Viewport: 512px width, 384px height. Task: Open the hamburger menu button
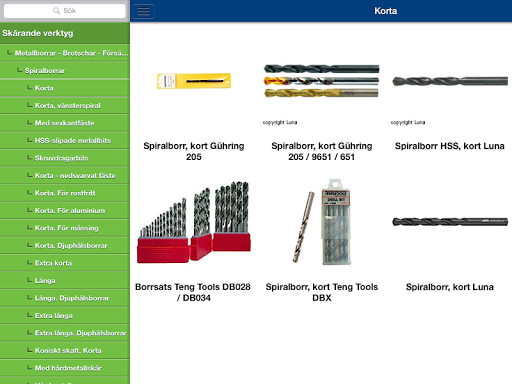[143, 11]
